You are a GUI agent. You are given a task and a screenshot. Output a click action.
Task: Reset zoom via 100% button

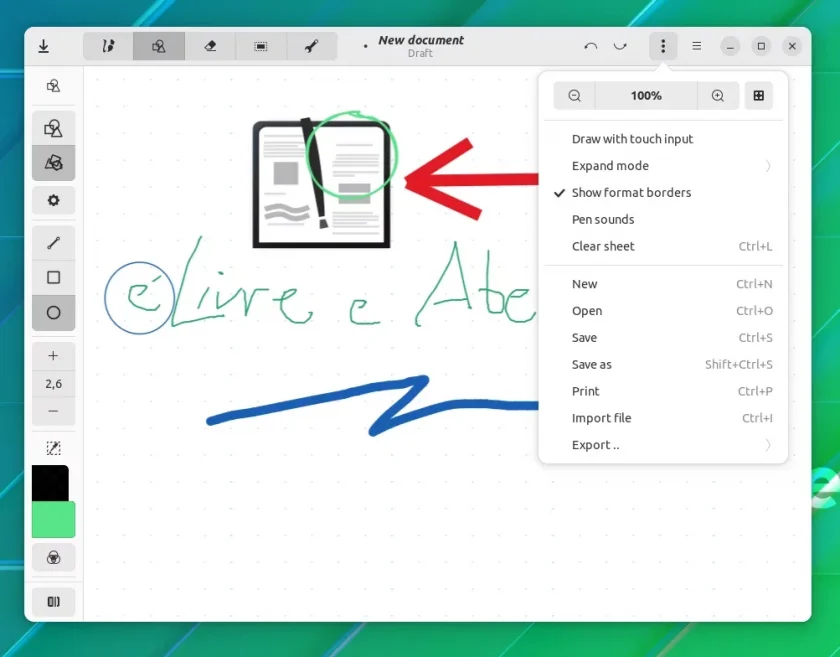pos(646,96)
